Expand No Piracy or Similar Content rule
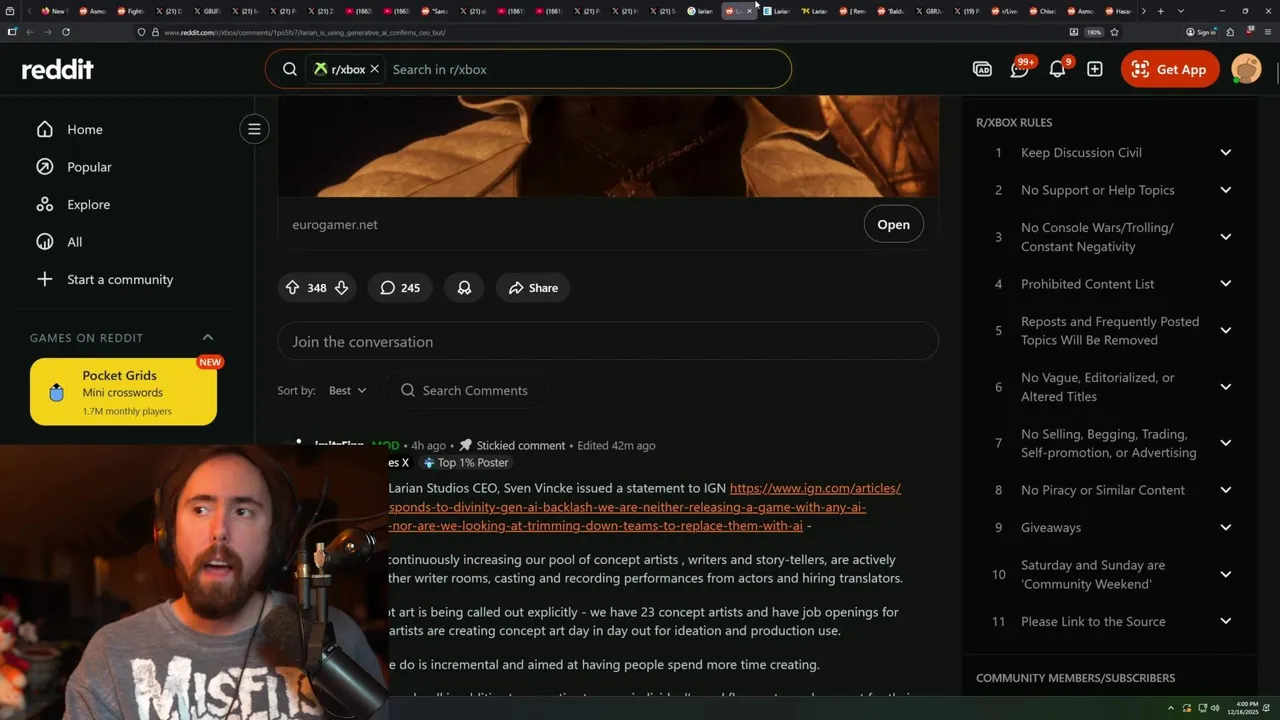The height and width of the screenshot is (720, 1280). (1226, 490)
